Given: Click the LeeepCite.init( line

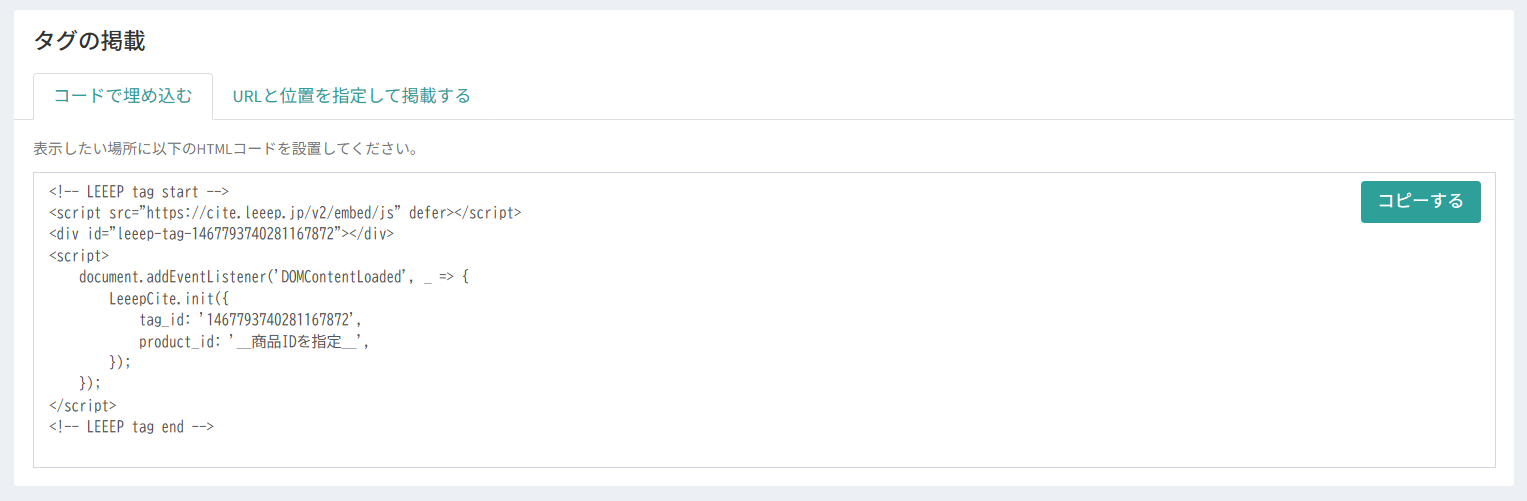Looking at the screenshot, I should (x=170, y=298).
